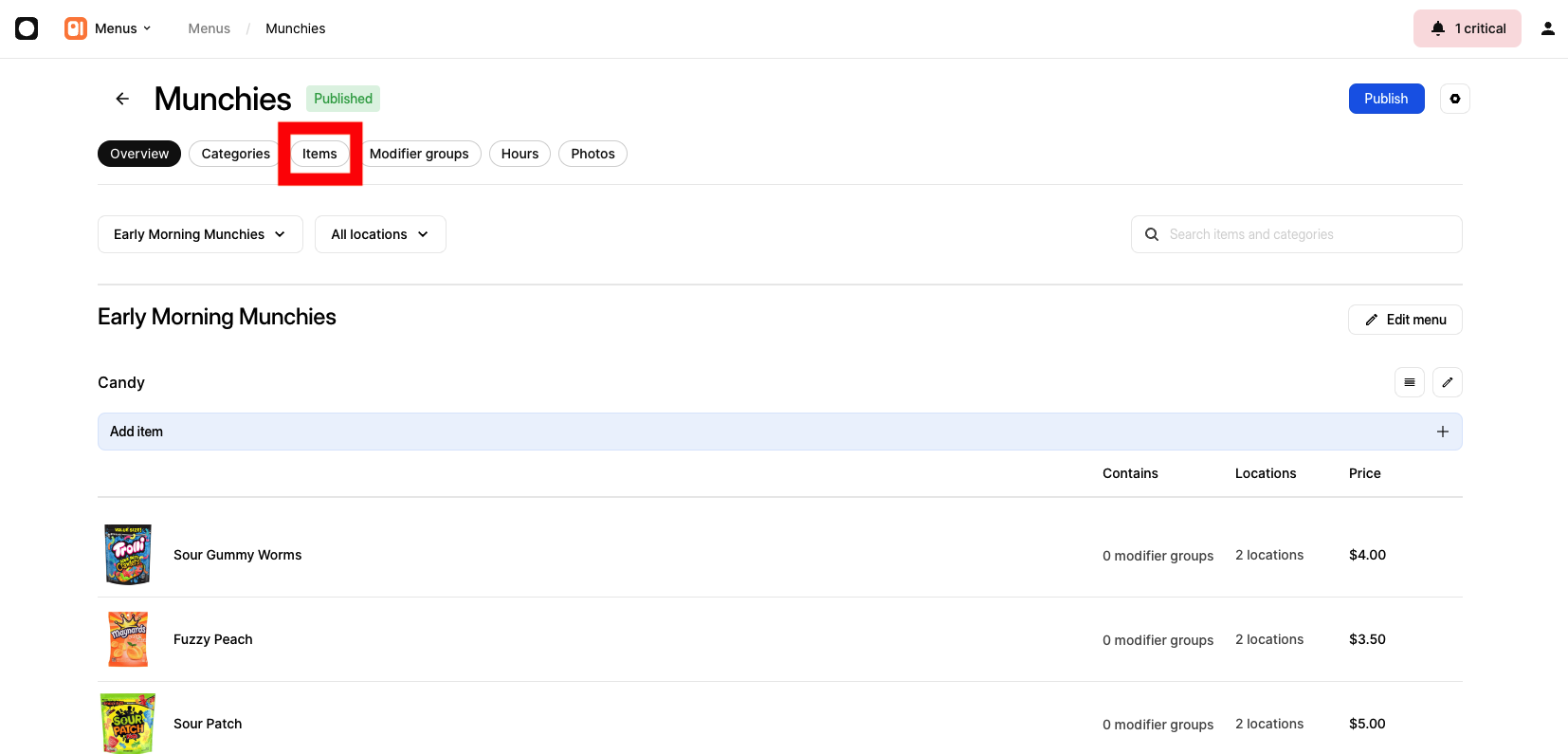Open the Photos tab

pyautogui.click(x=593, y=154)
